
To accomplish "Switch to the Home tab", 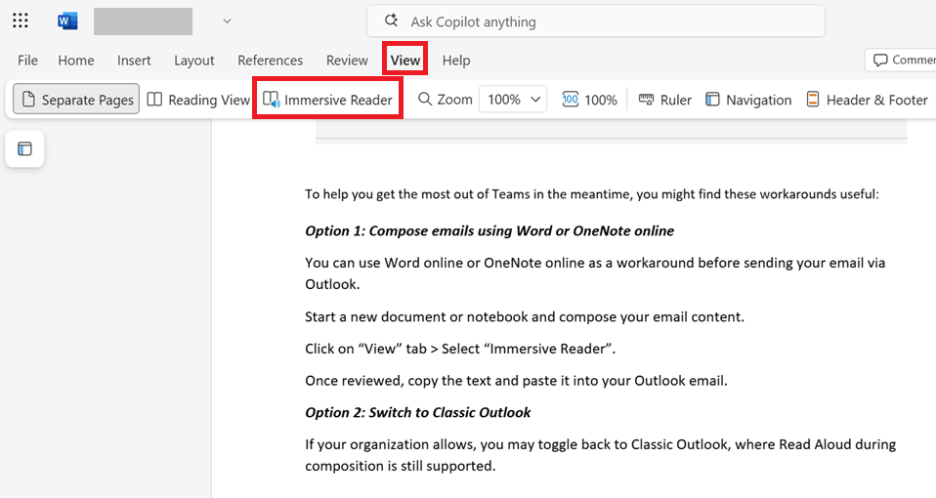I will click(76, 60).
